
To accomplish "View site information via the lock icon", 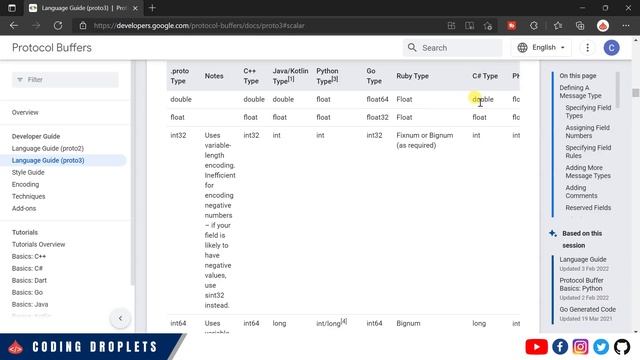I will click(83, 25).
